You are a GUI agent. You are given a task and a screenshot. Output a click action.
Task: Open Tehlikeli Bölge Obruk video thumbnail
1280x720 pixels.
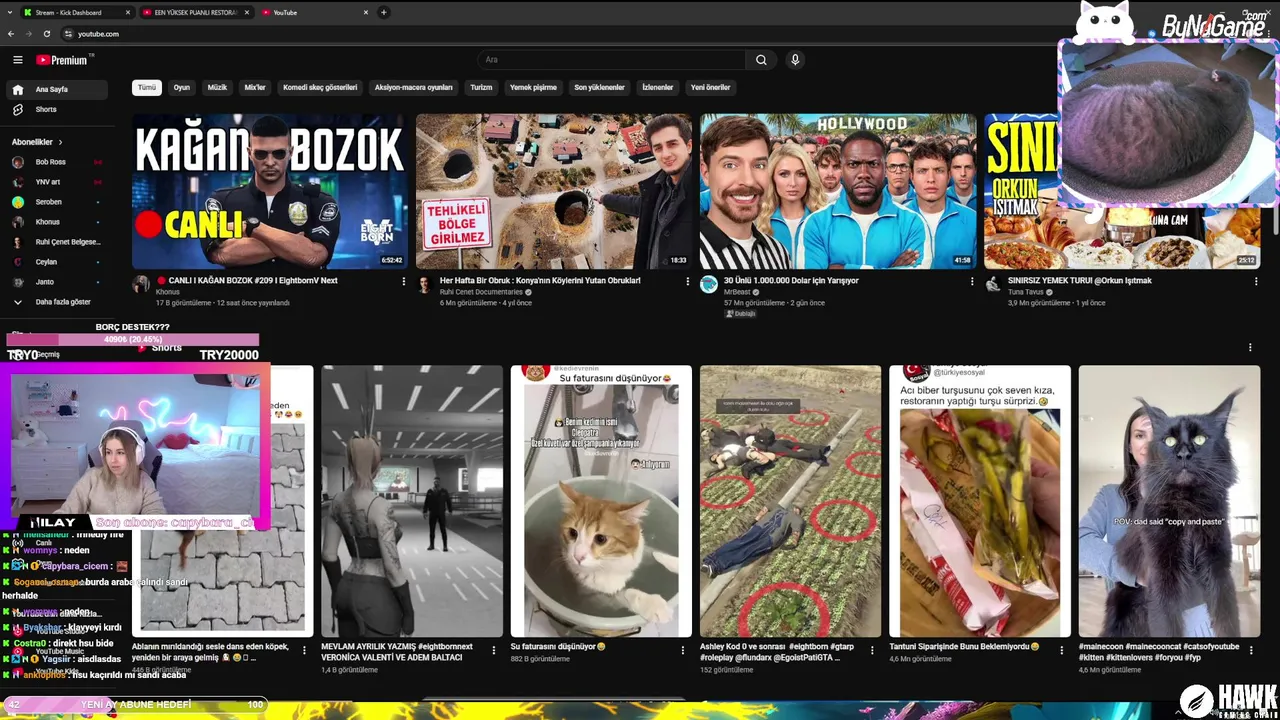pyautogui.click(x=554, y=191)
